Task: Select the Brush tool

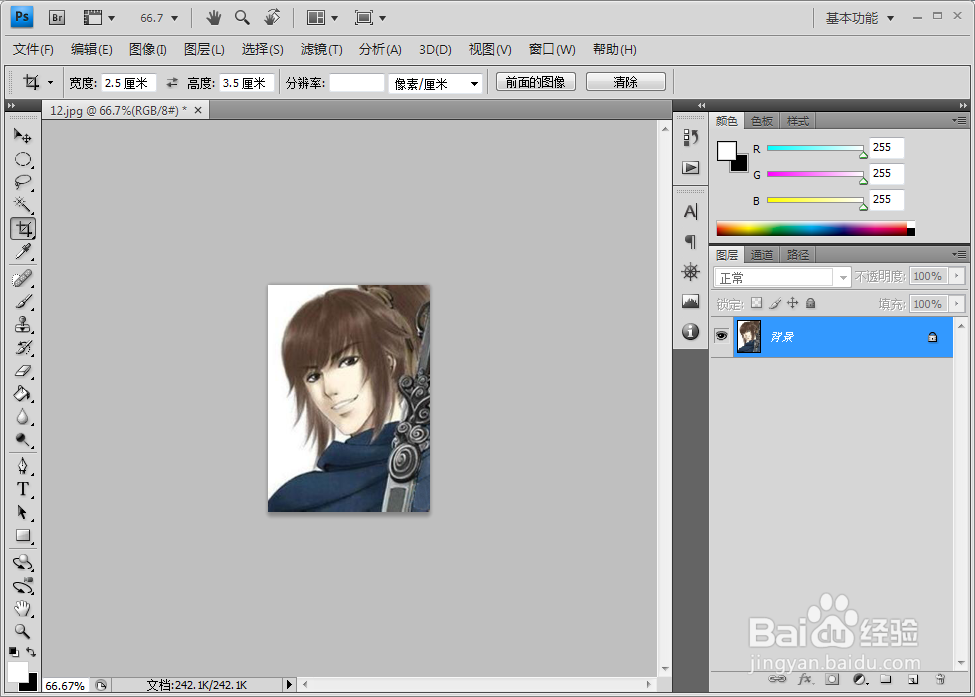Action: 23,302
